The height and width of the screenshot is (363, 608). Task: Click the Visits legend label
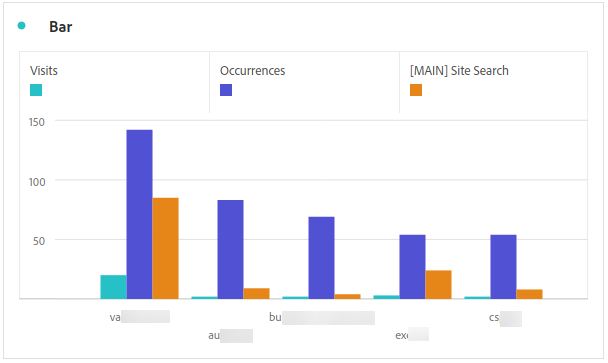pos(44,71)
